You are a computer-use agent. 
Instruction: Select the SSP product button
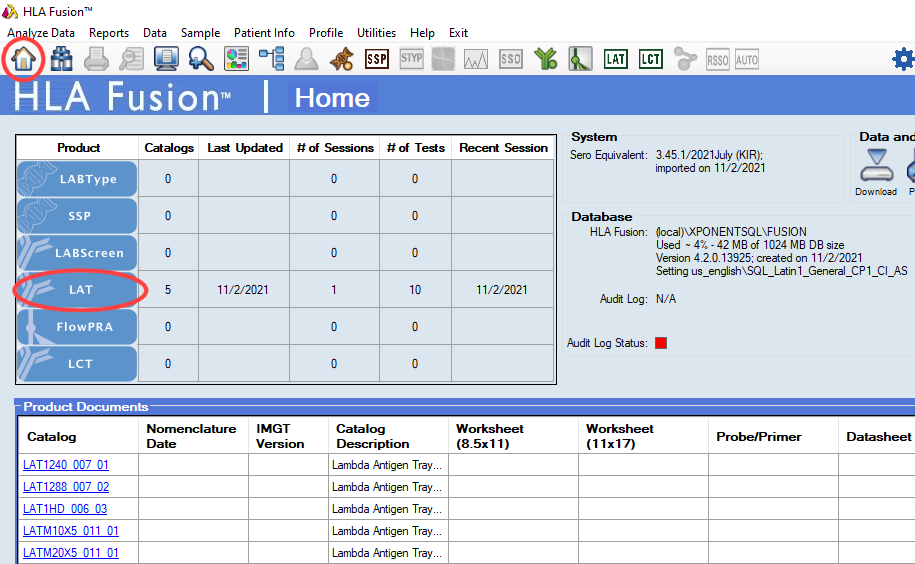point(77,216)
